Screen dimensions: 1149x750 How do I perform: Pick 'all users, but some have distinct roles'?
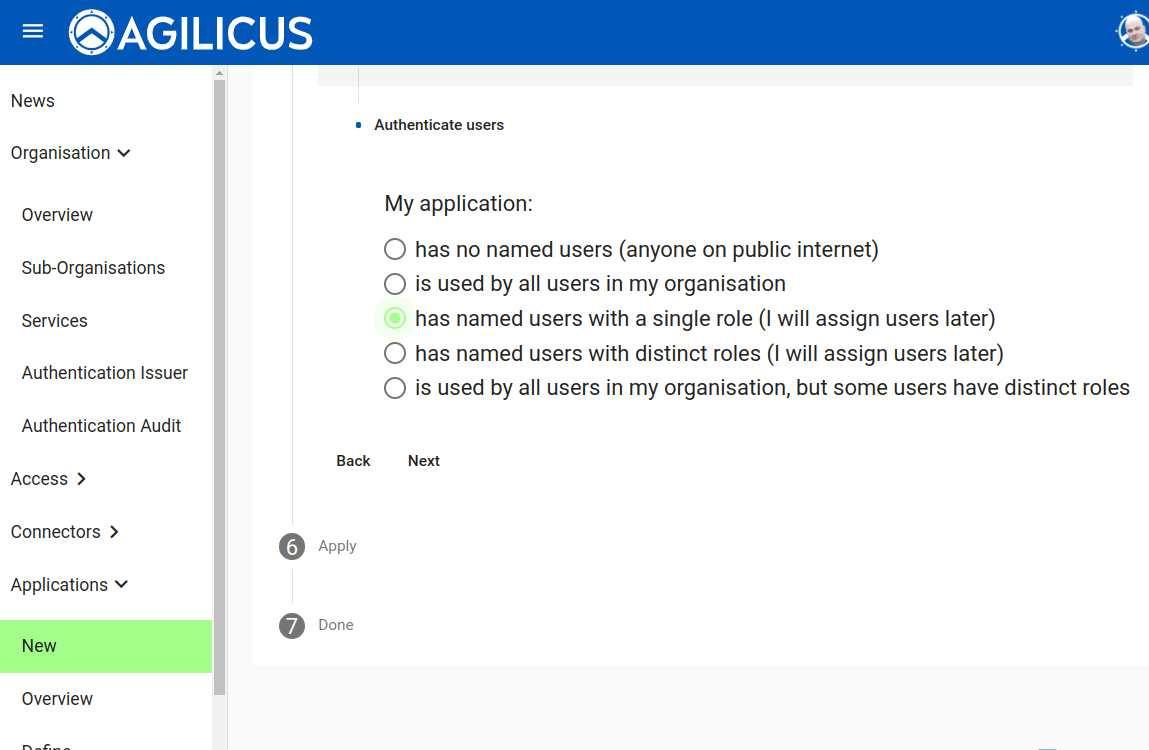click(395, 388)
